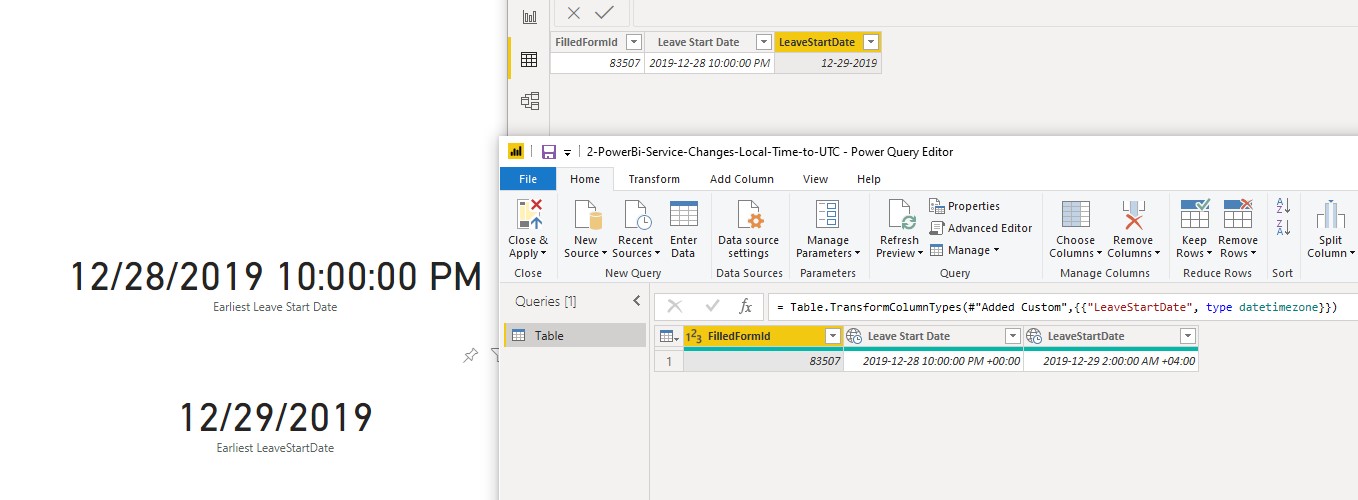Open query Properties
The image size is (1358, 500).
pos(964,206)
